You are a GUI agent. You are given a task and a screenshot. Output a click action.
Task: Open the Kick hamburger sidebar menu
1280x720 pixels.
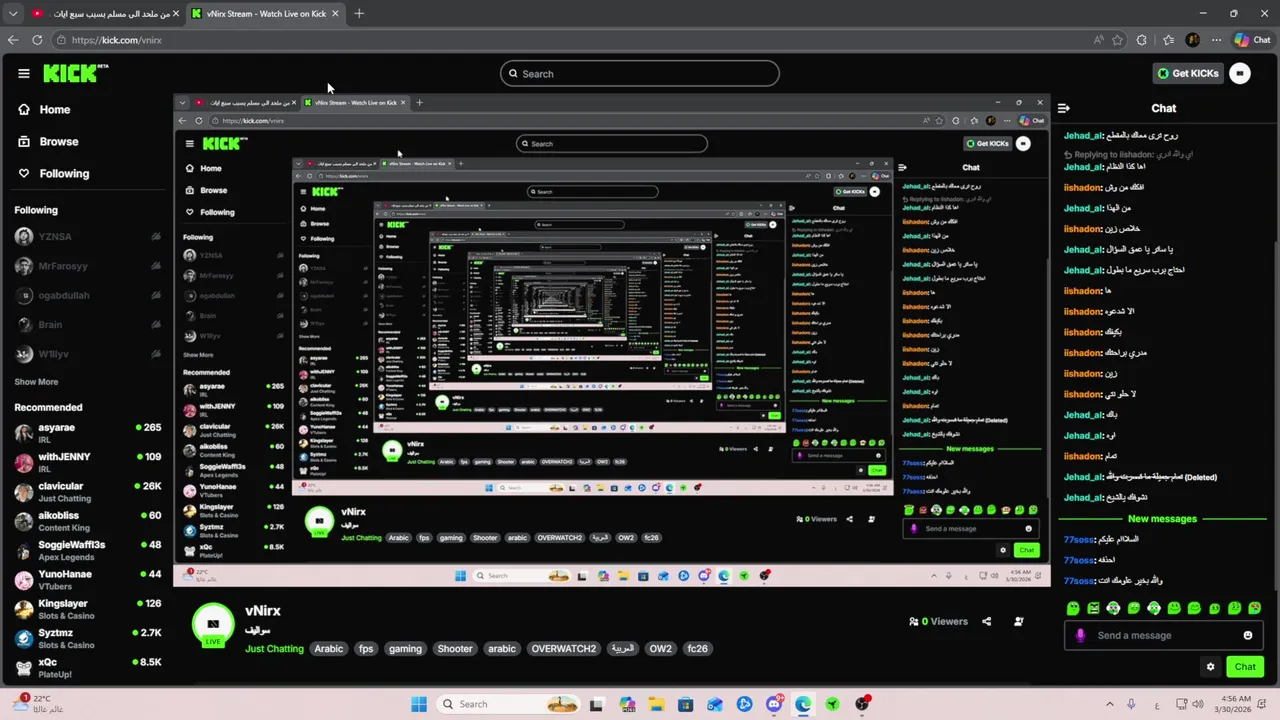click(x=23, y=73)
